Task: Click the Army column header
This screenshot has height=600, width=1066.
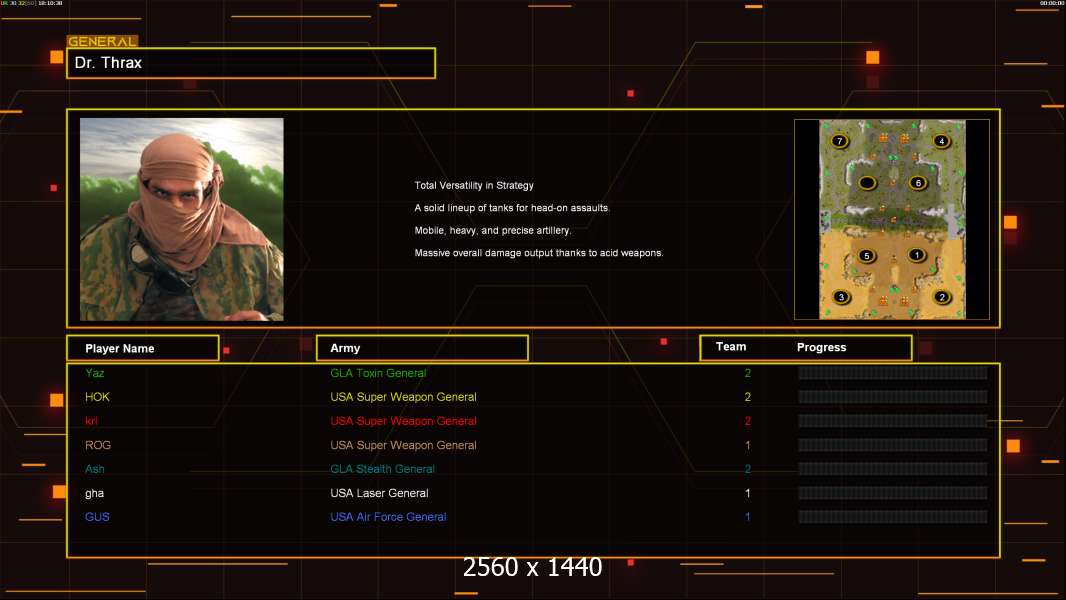Action: [422, 348]
